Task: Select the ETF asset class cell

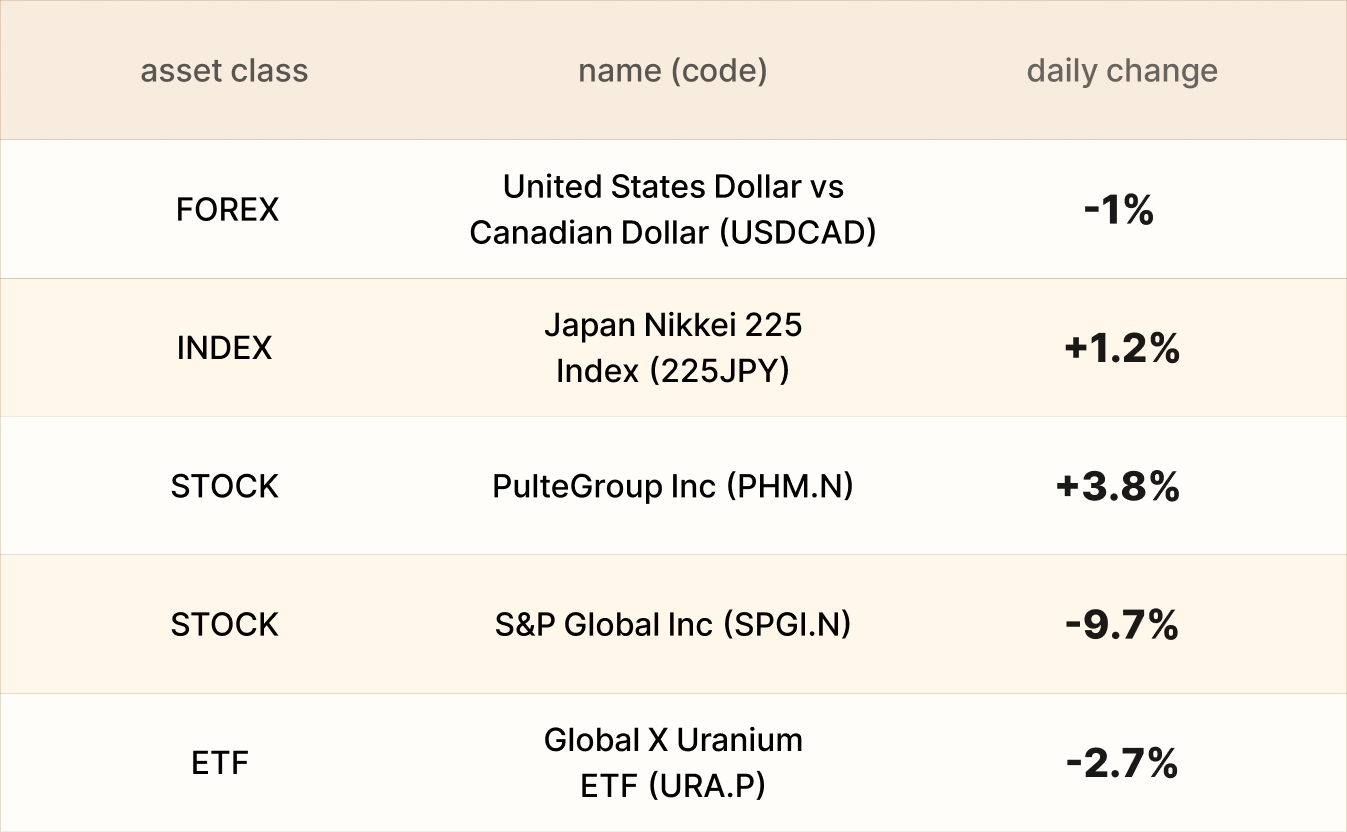Action: coord(220,763)
